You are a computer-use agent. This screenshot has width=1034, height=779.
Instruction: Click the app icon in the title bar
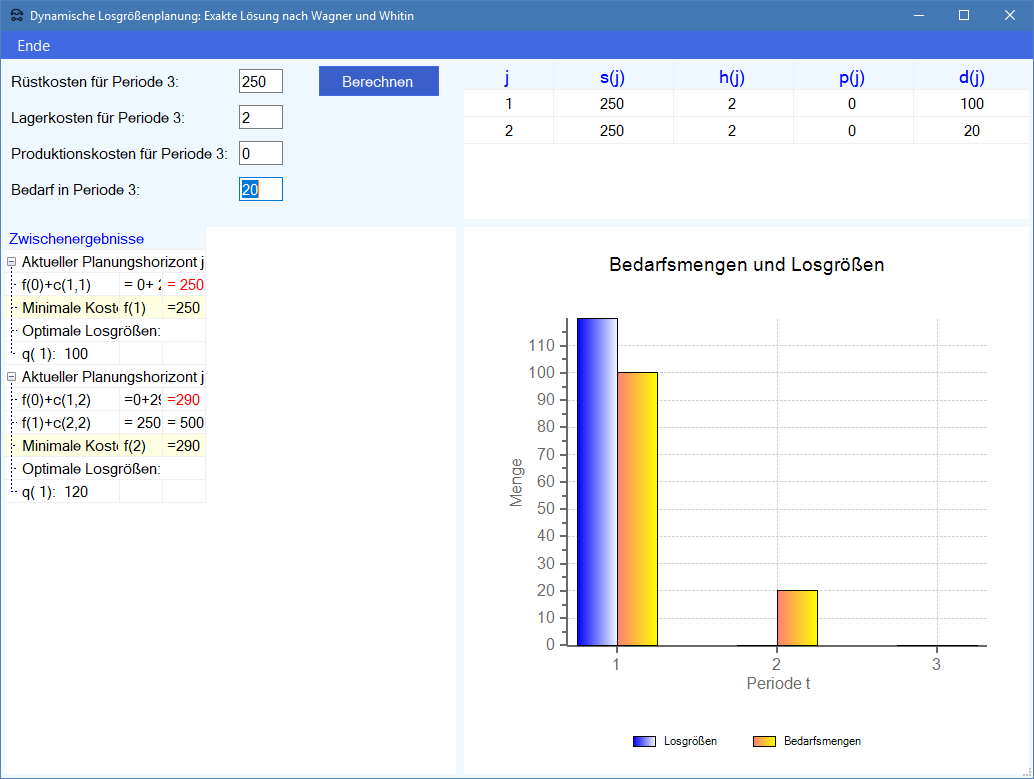16,16
